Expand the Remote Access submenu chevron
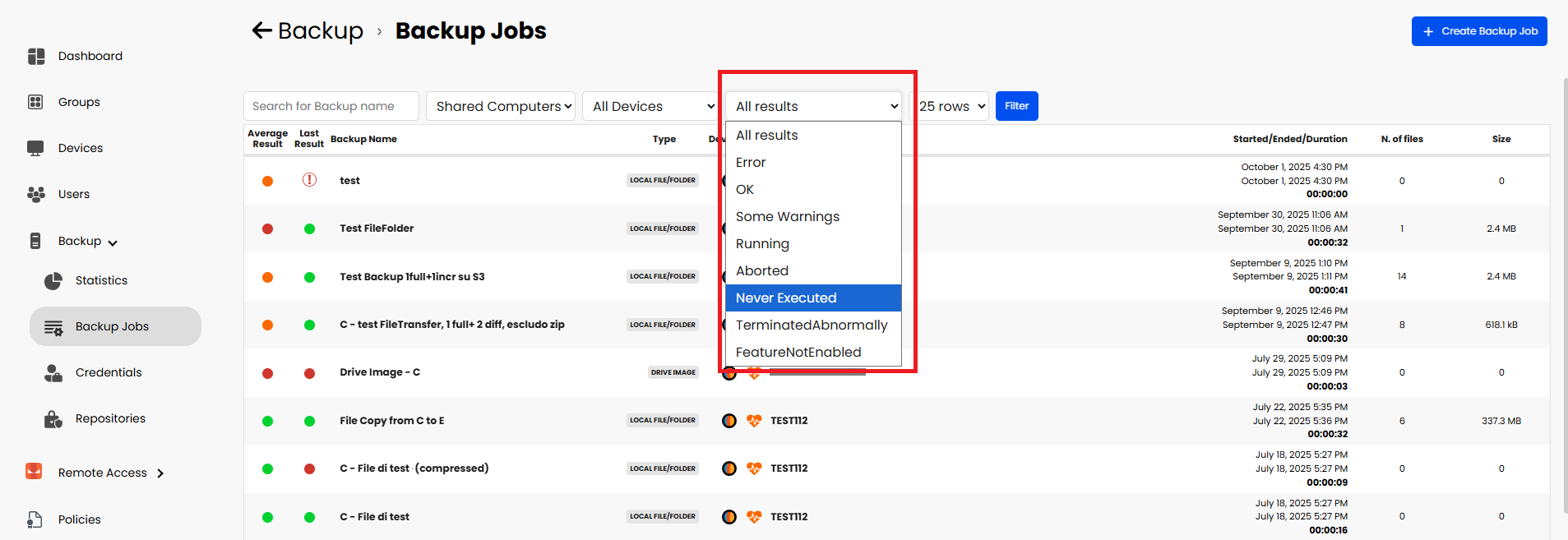Screen dimensions: 1568x540 coord(160,473)
